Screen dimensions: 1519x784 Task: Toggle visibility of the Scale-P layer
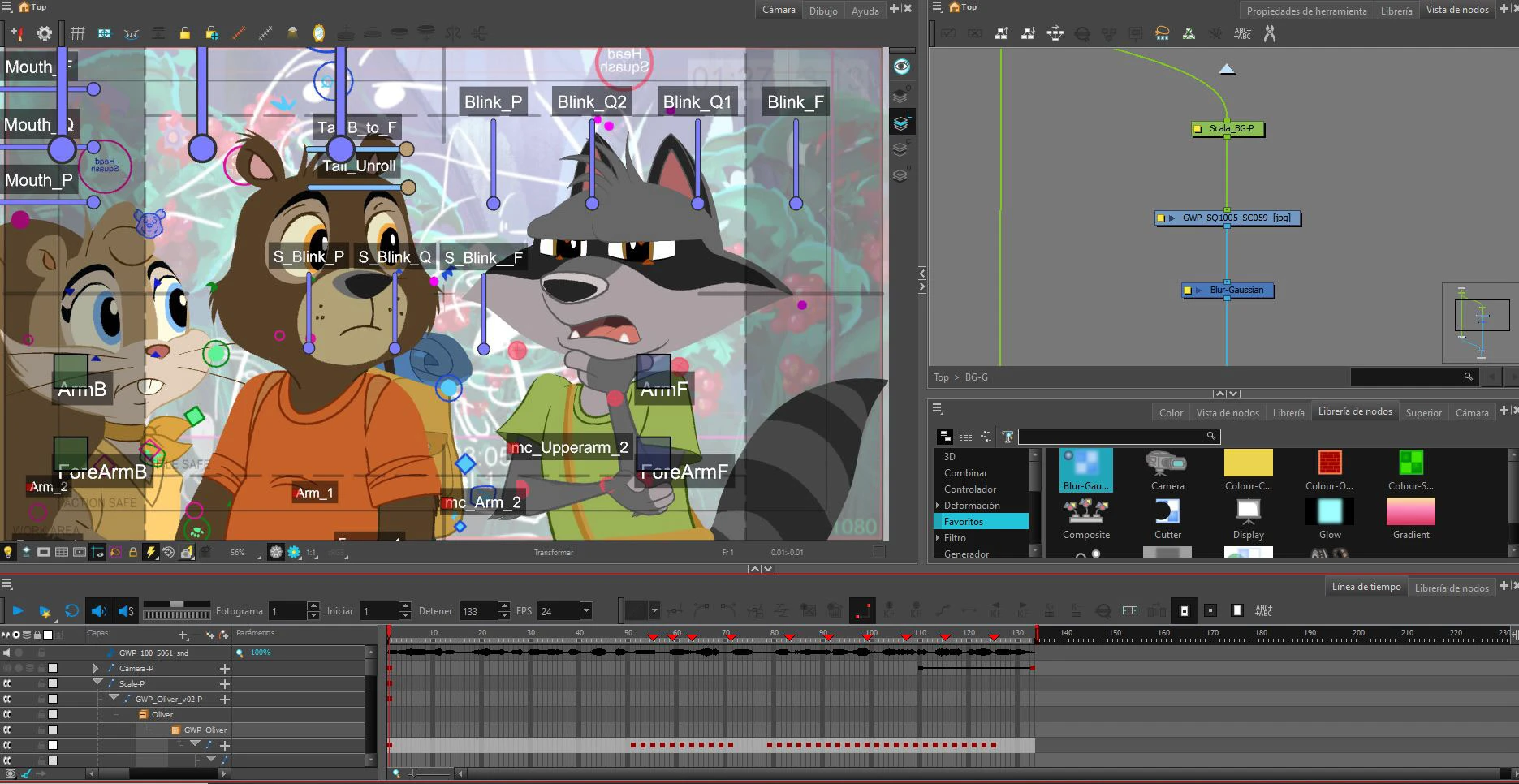pyautogui.click(x=7, y=683)
